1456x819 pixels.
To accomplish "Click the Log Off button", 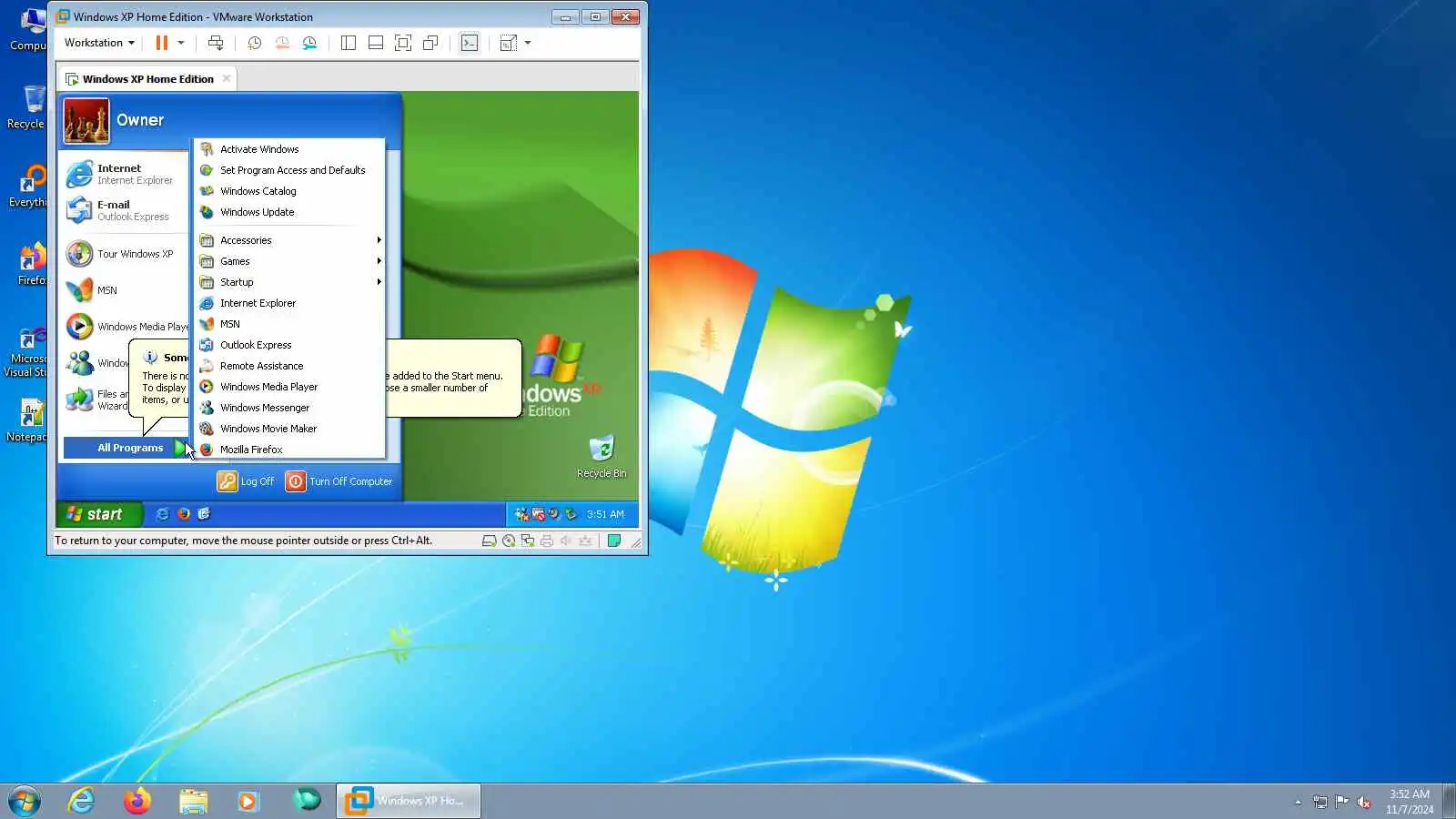I will click(246, 481).
